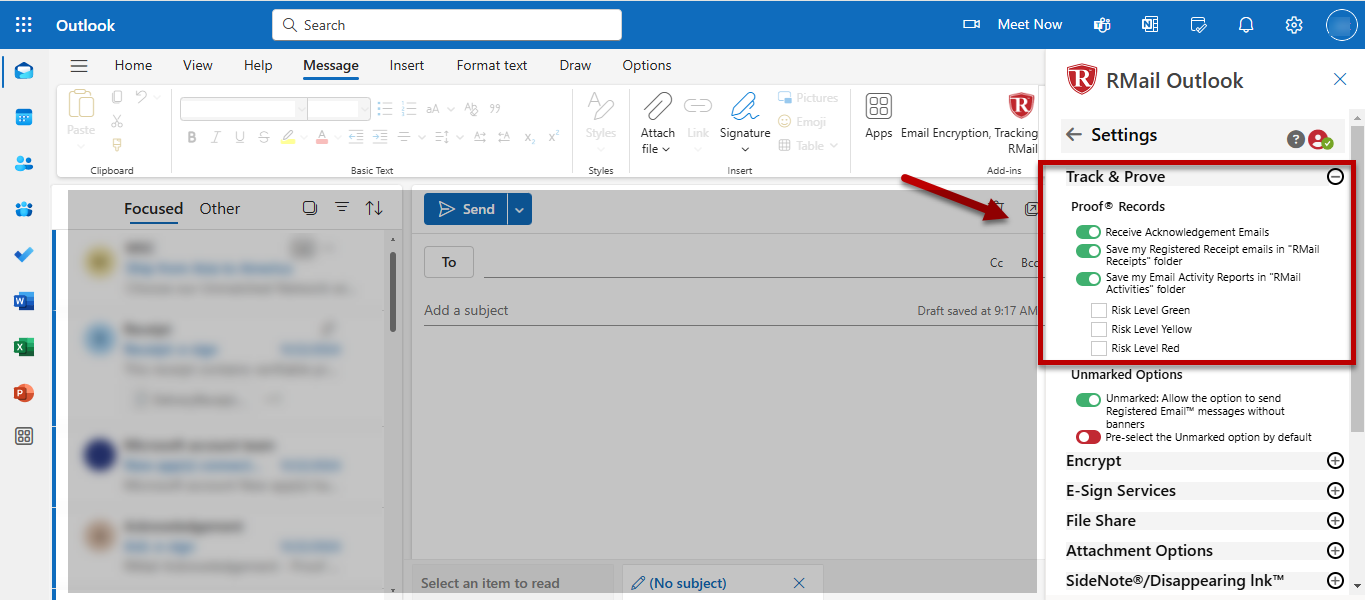Click the RMail Email Encryption ribbon icon
The width and height of the screenshot is (1365, 600).
tap(1020, 105)
